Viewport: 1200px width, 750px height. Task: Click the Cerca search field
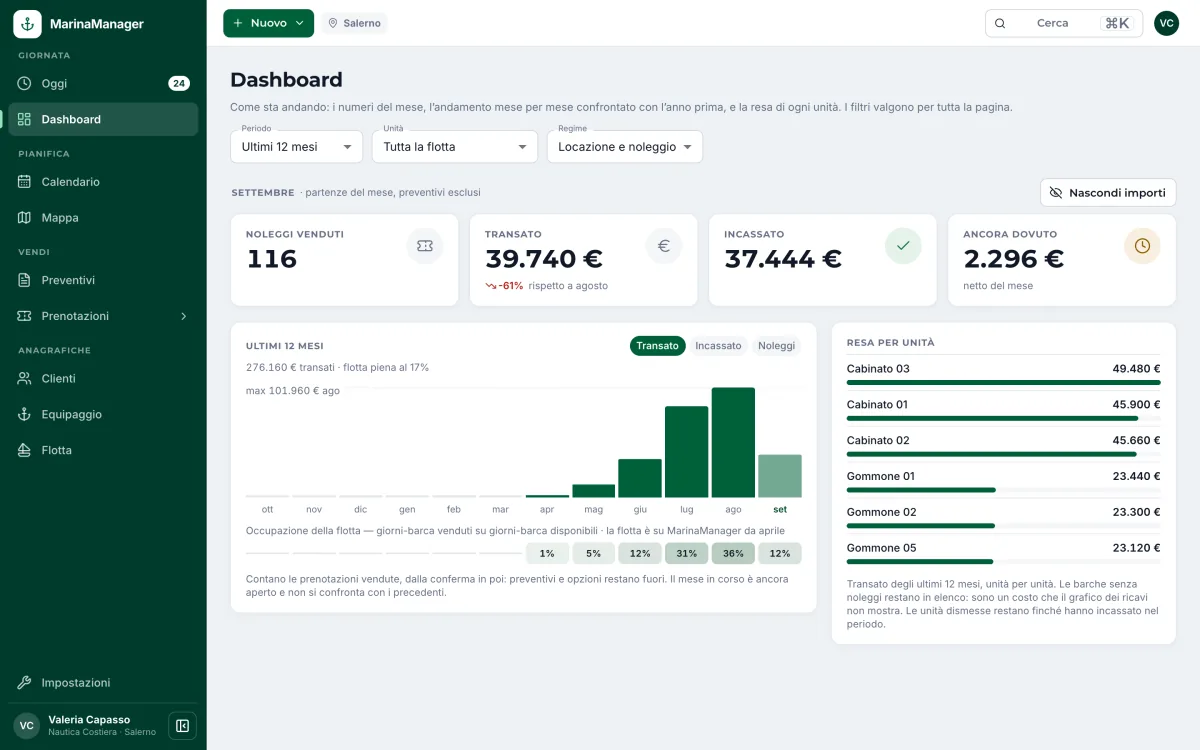click(1064, 23)
